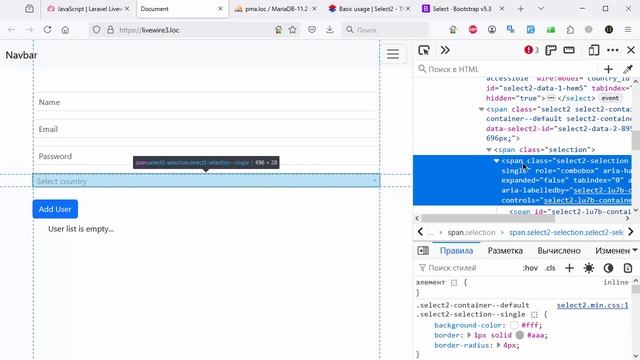
Task: Toggle pseudo-classes with :hov button
Action: (530, 268)
